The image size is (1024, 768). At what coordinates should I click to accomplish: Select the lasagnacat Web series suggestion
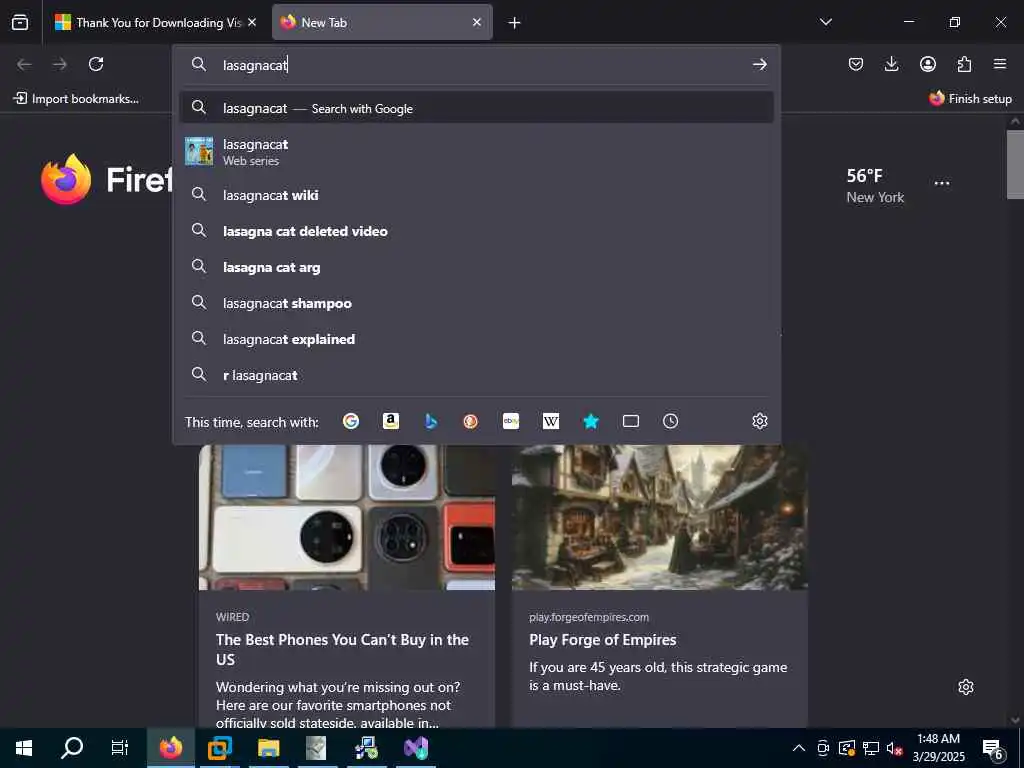[x=477, y=152]
